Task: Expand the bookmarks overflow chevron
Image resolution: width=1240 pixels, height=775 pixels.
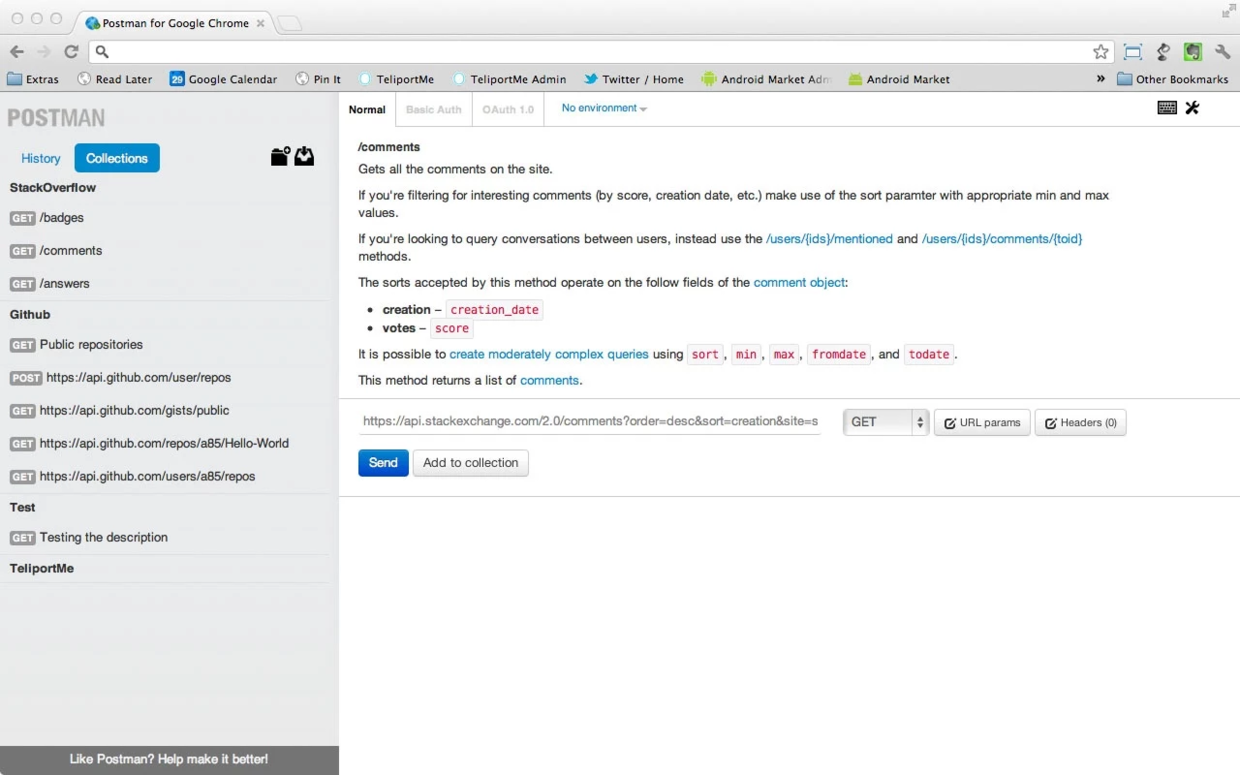Action: coord(1101,79)
